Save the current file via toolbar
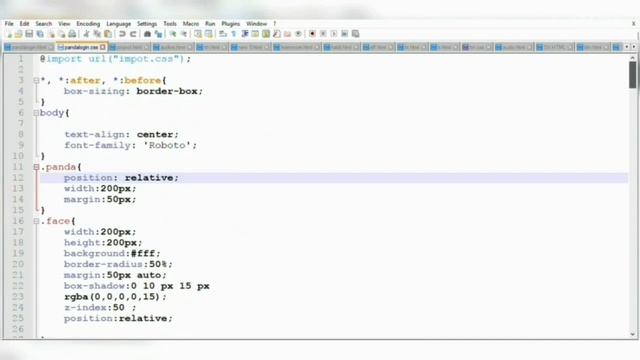Image resolution: width=640 pixels, height=360 pixels. click(29, 34)
